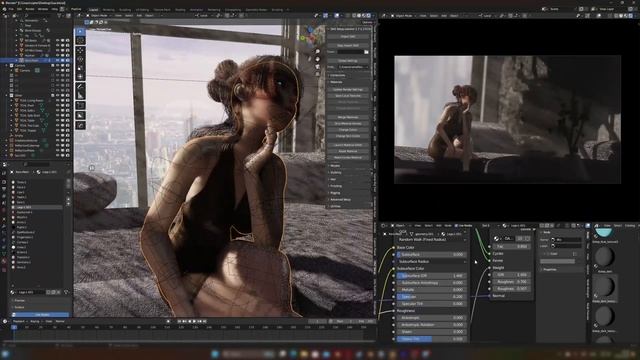Activate the Select Box tool
This screenshot has height=360, width=640.
point(80,31)
